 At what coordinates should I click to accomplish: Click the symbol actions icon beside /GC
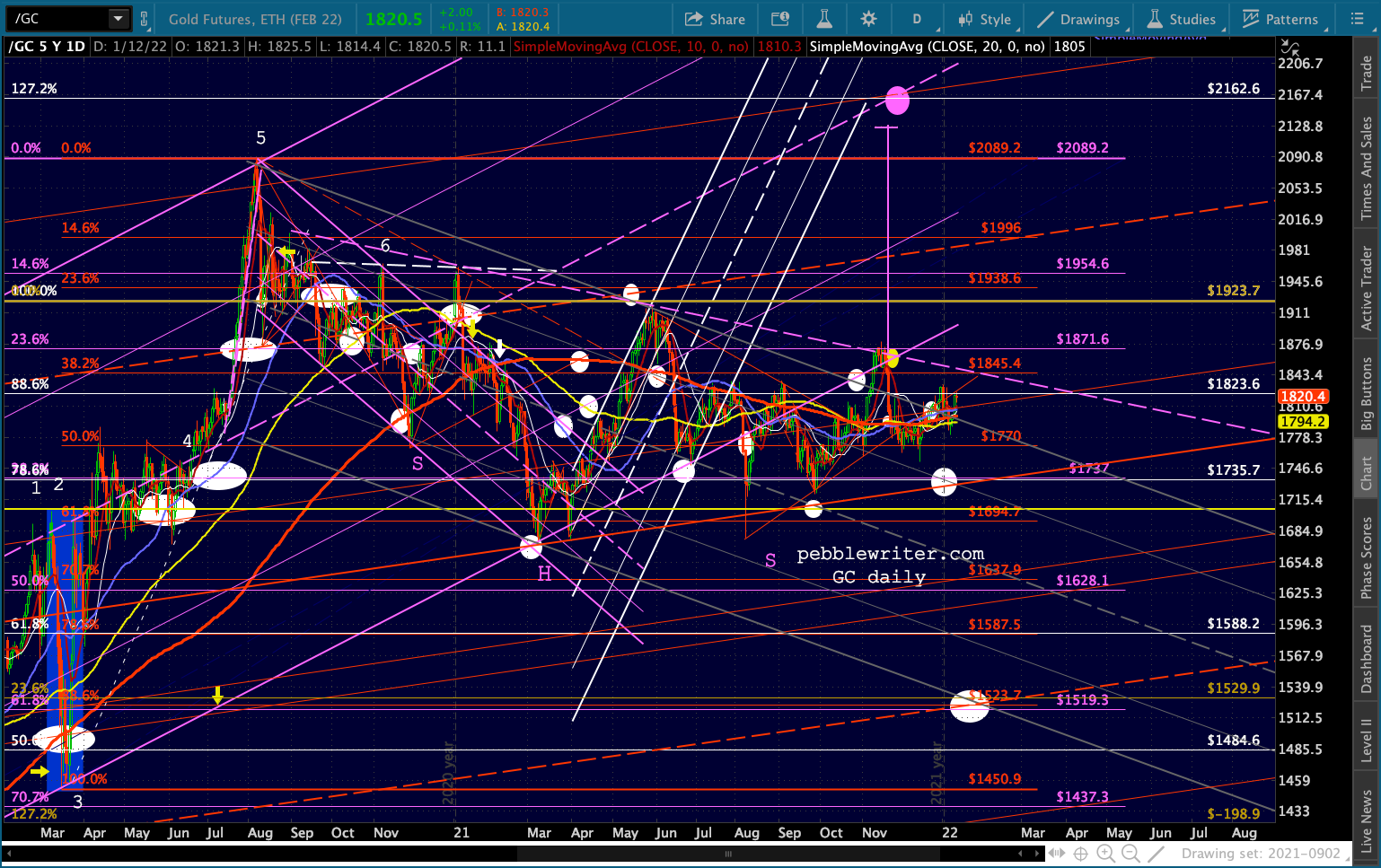[144, 19]
